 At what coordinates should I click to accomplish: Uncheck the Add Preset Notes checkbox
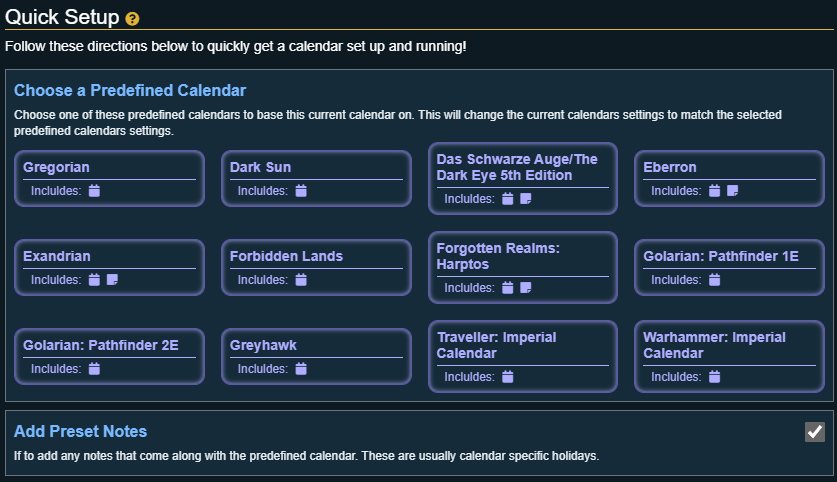[x=815, y=431]
